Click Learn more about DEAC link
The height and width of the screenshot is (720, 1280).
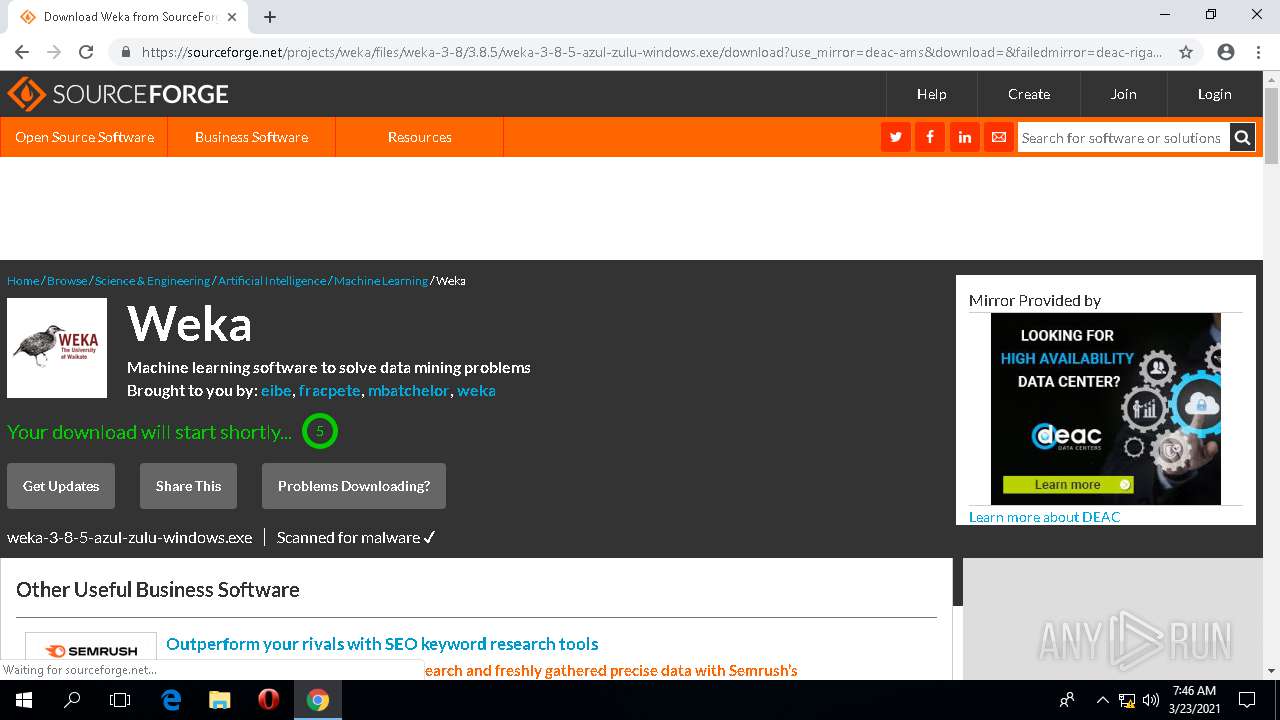pos(1044,517)
